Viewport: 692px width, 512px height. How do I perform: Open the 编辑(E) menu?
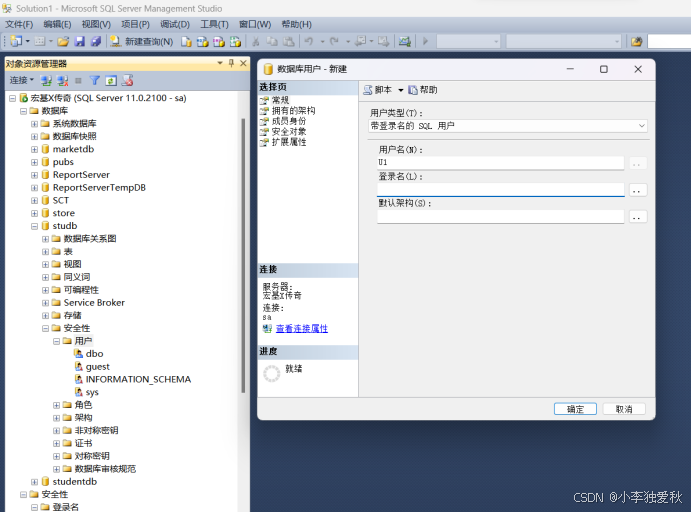coord(57,24)
